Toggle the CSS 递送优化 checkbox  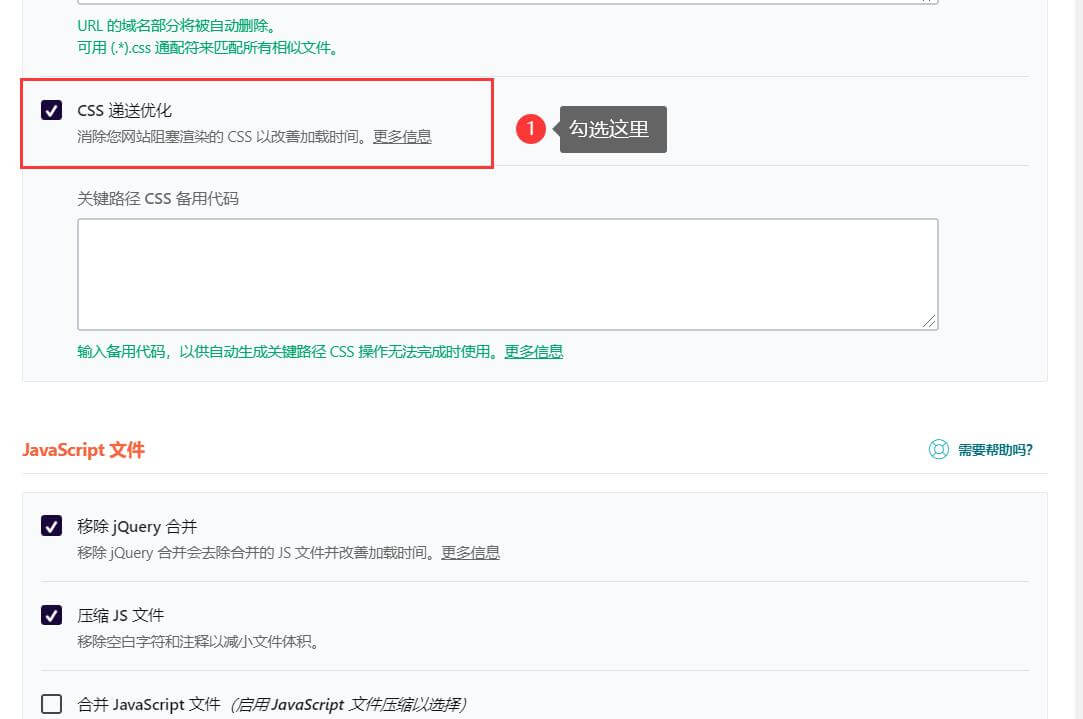51,110
